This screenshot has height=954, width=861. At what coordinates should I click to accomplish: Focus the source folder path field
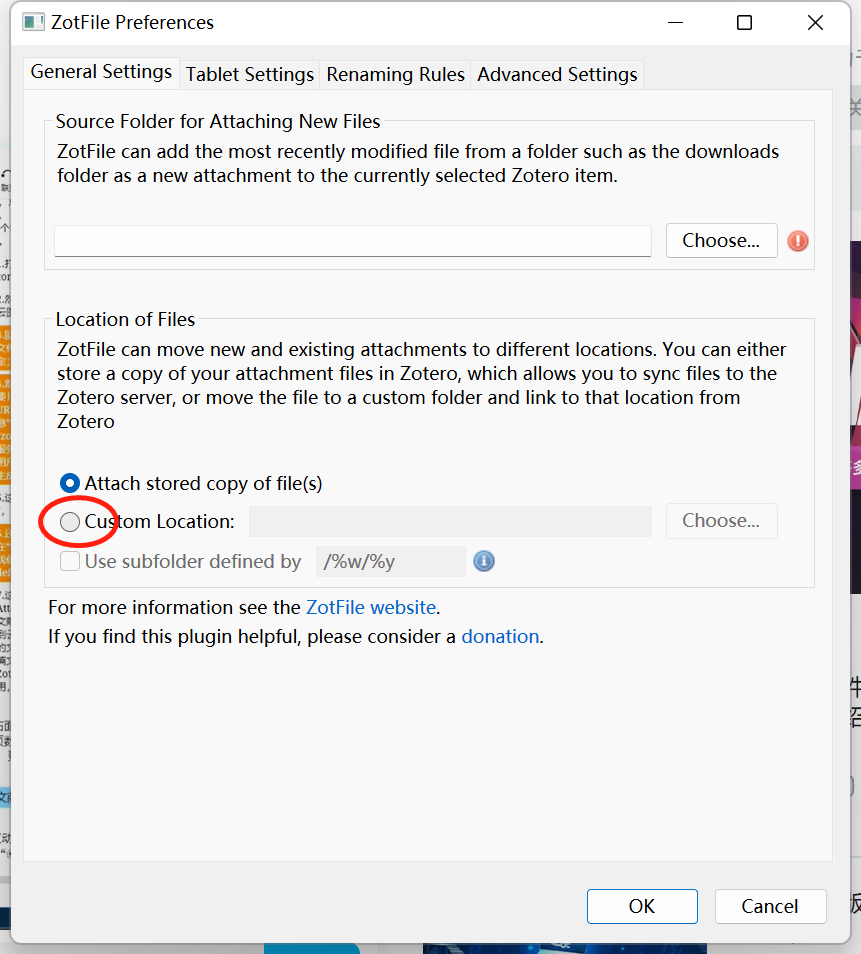pos(353,241)
